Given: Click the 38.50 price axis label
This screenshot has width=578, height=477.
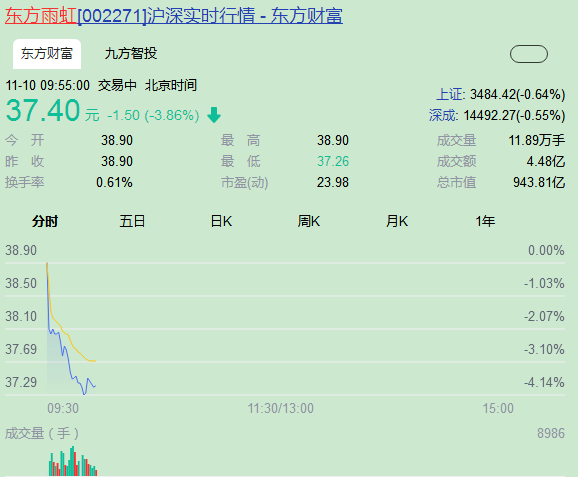Looking at the screenshot, I should (x=21, y=283).
